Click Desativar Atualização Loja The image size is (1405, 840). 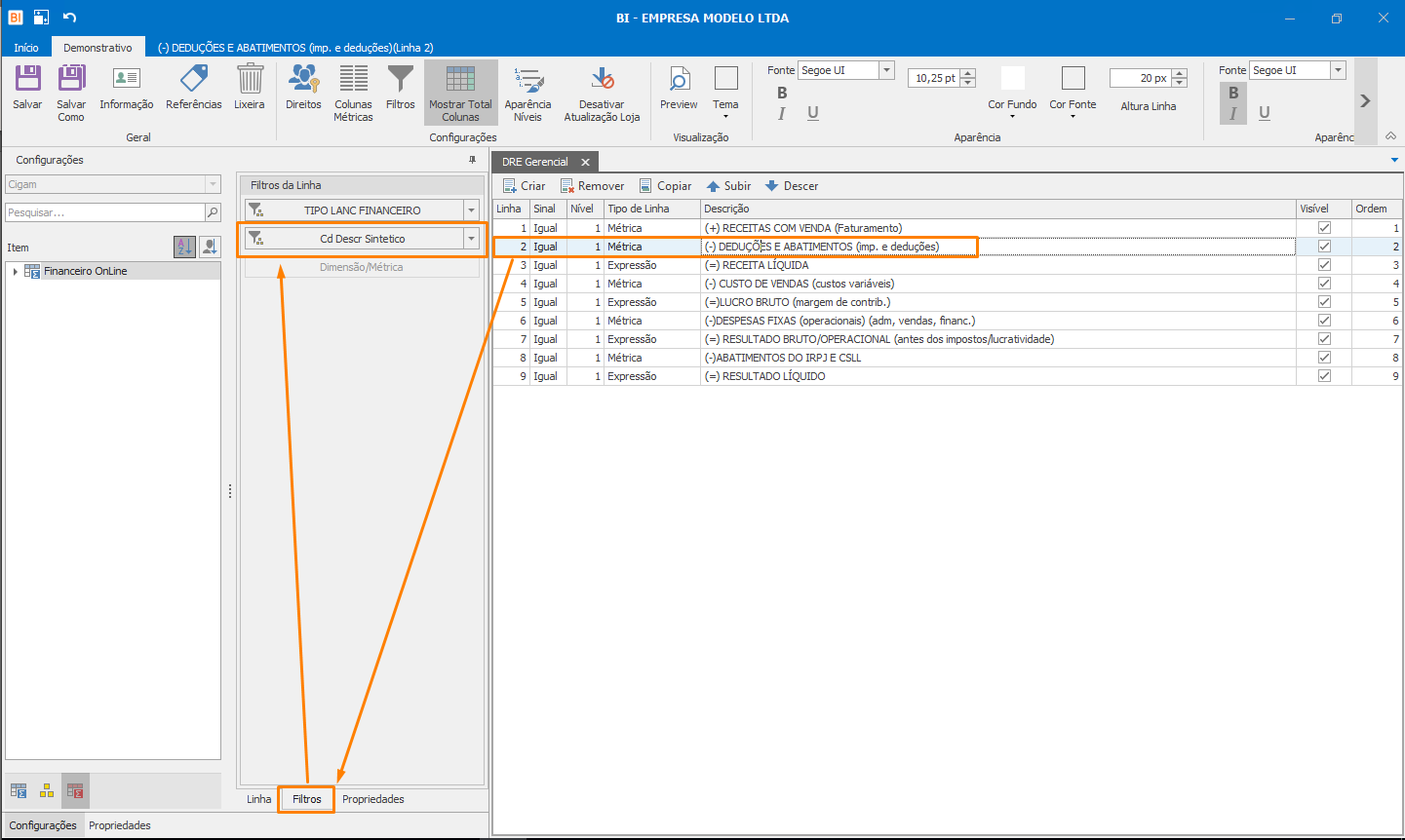(x=602, y=93)
